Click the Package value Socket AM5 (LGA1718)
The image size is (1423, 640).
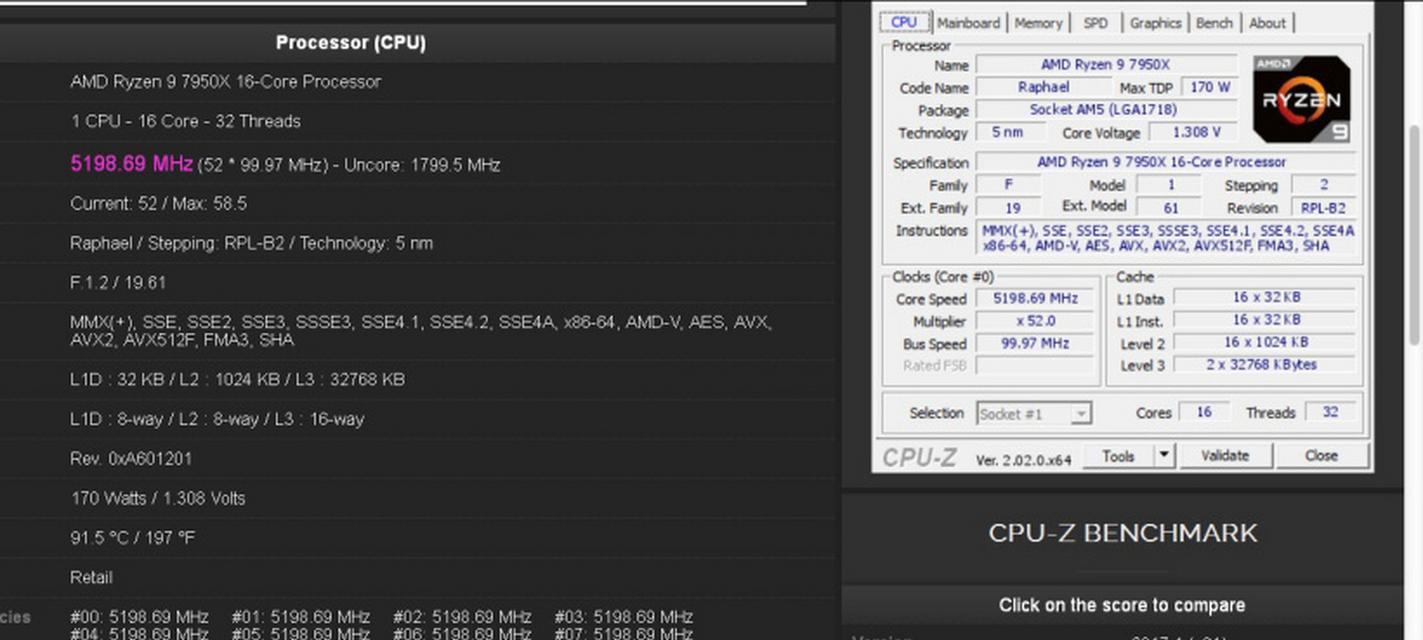(1106, 110)
